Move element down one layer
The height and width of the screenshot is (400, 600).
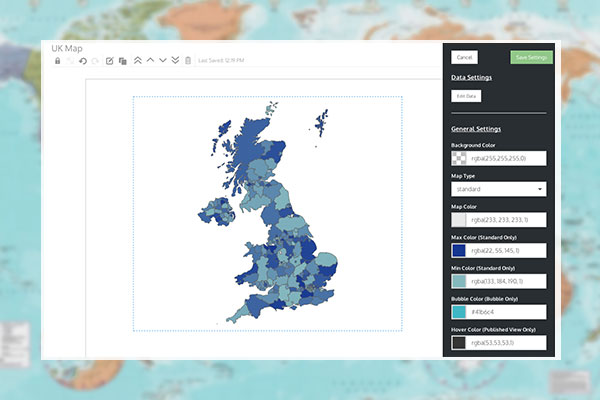pos(163,61)
